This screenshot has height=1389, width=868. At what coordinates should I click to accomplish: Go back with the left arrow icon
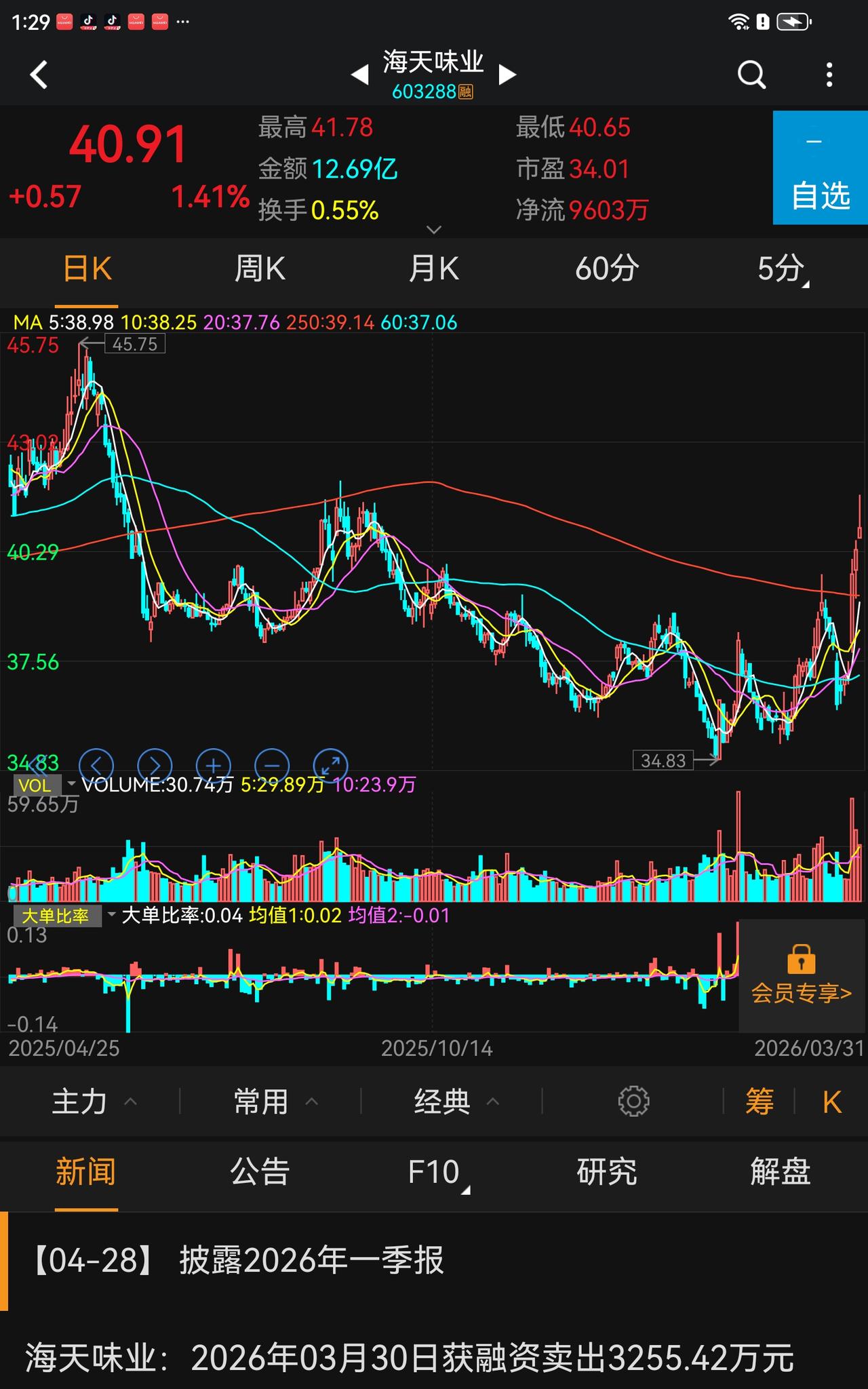pyautogui.click(x=39, y=75)
